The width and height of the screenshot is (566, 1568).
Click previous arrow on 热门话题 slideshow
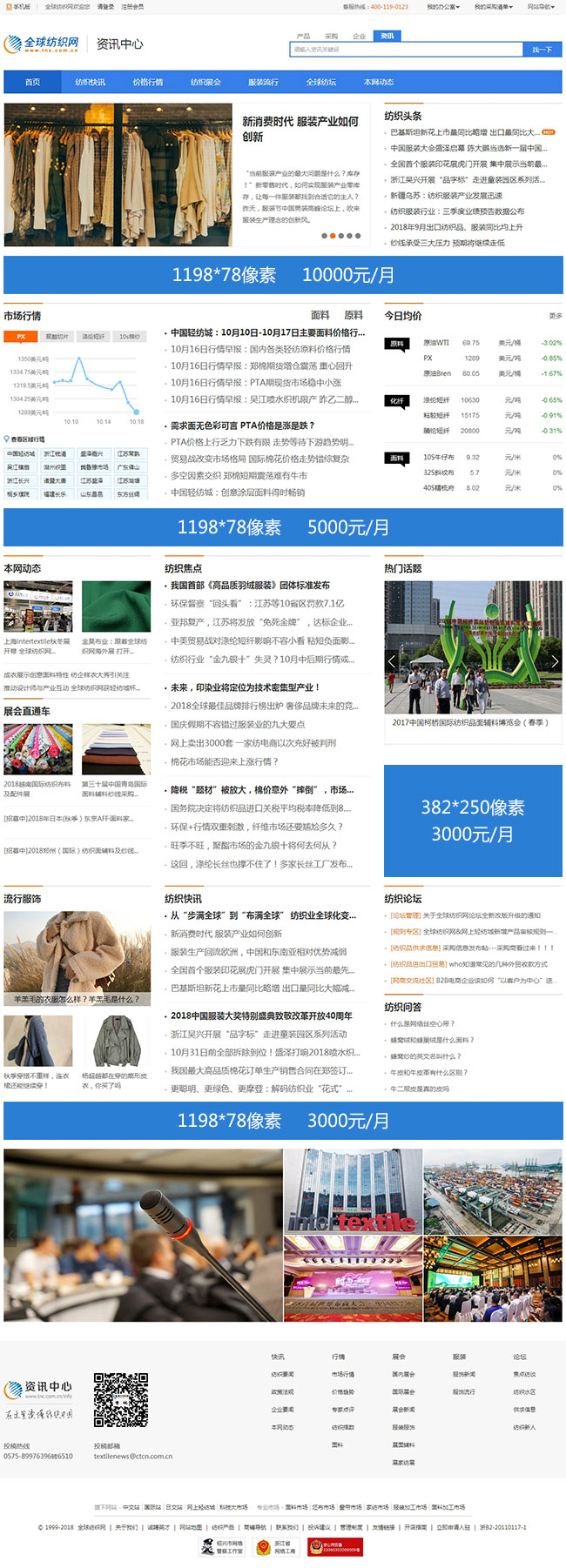[392, 662]
